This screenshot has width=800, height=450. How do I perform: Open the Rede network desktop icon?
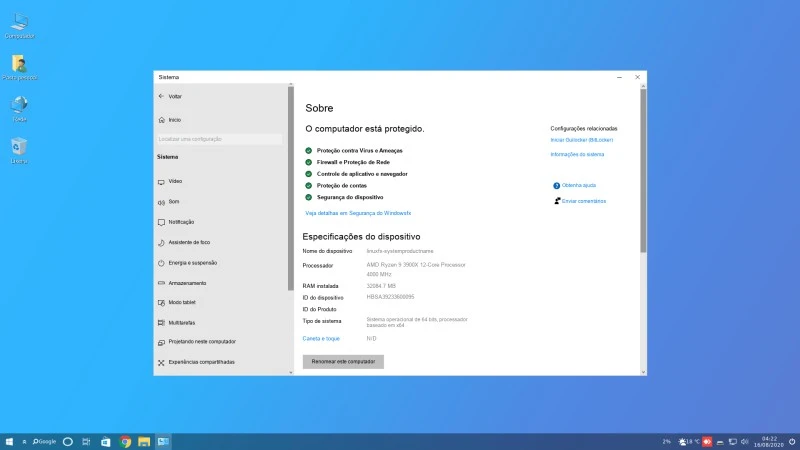click(19, 109)
